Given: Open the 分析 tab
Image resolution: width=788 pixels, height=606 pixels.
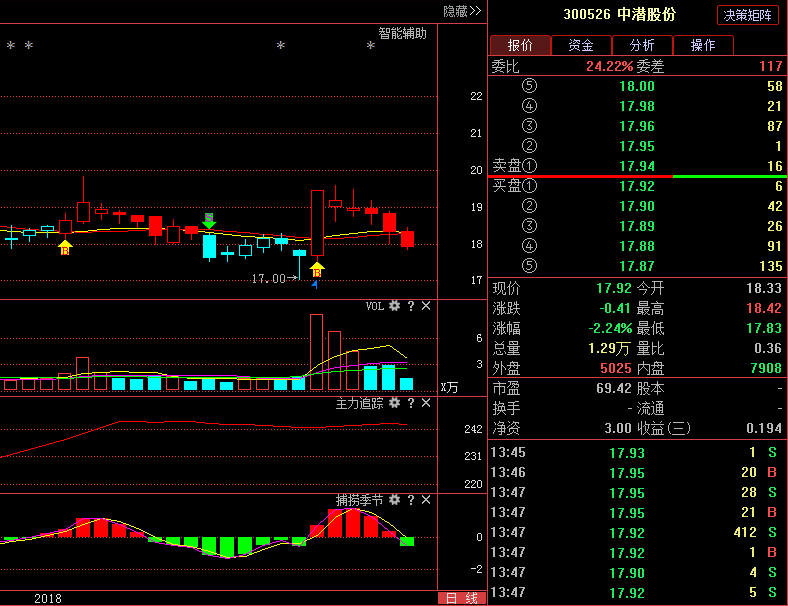Looking at the screenshot, I should tap(642, 45).
